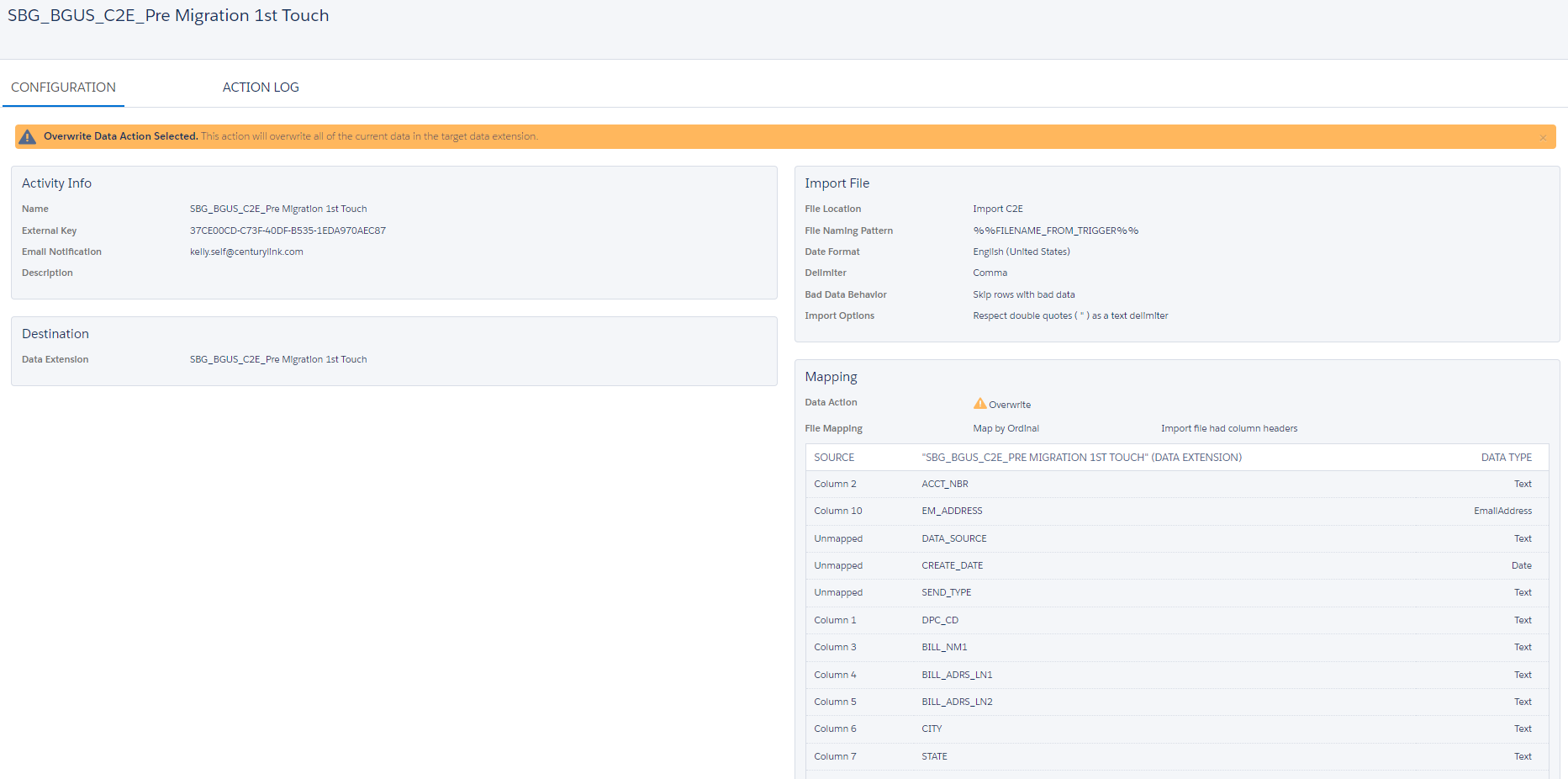Dismiss the Overwrite Data Action warning banner
The image size is (1568, 779).
[1544, 136]
